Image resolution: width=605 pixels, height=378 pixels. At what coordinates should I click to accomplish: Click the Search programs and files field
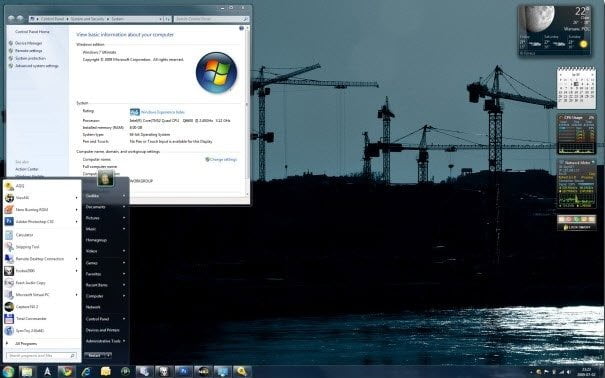[41, 355]
